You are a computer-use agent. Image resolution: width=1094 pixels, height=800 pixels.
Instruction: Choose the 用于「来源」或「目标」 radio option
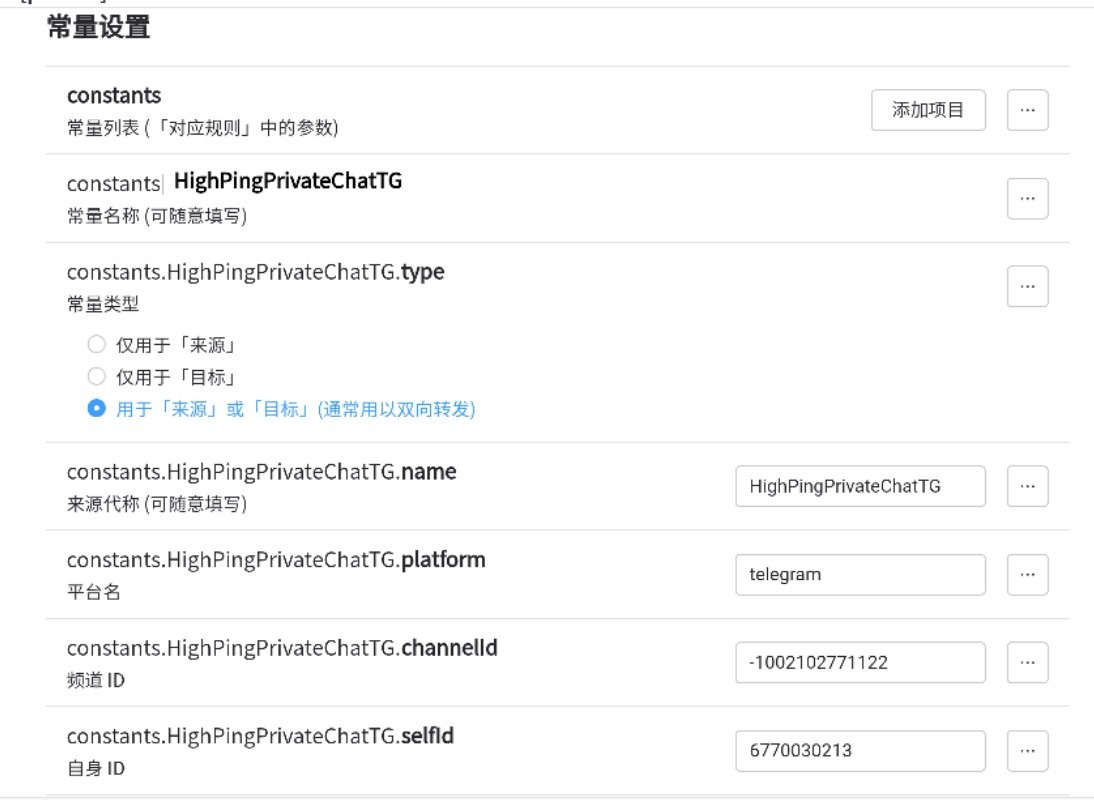click(x=97, y=409)
